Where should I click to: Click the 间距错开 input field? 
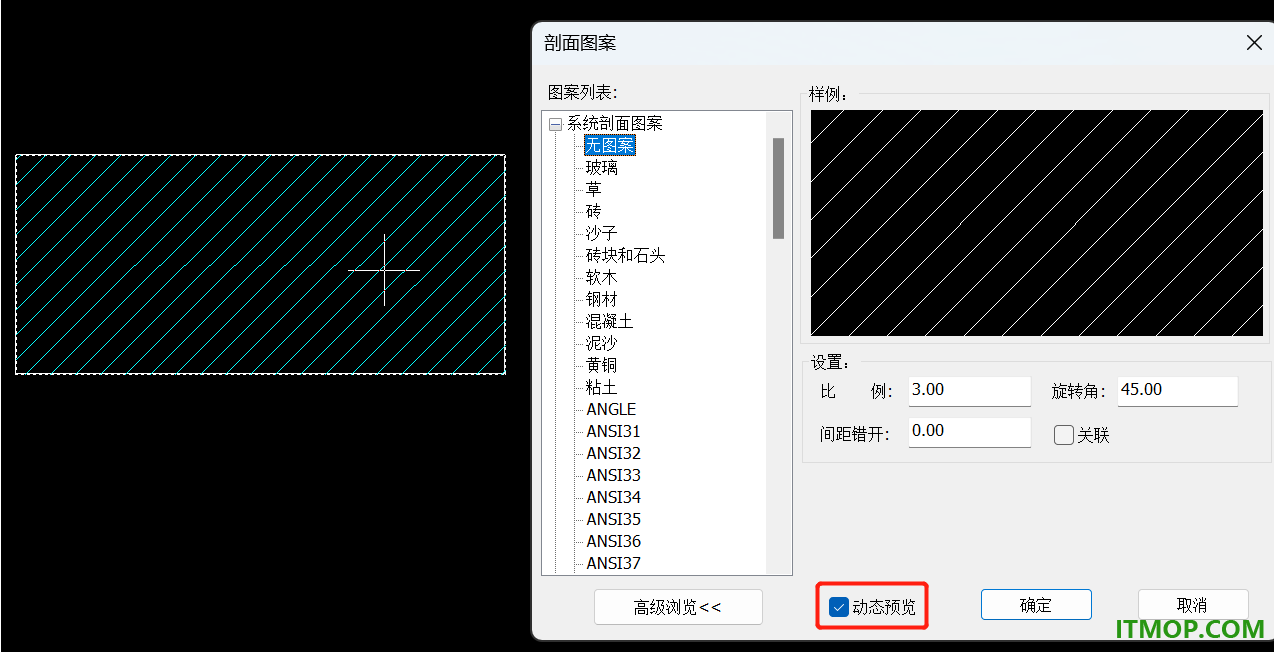[969, 432]
